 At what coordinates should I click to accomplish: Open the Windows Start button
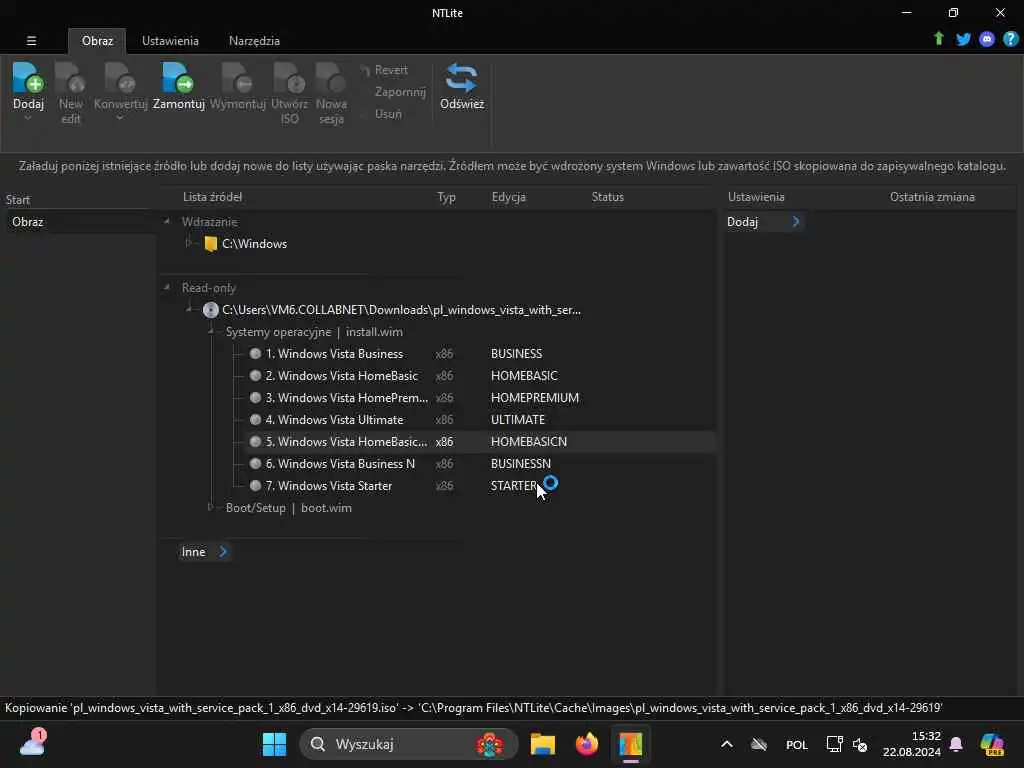click(274, 744)
